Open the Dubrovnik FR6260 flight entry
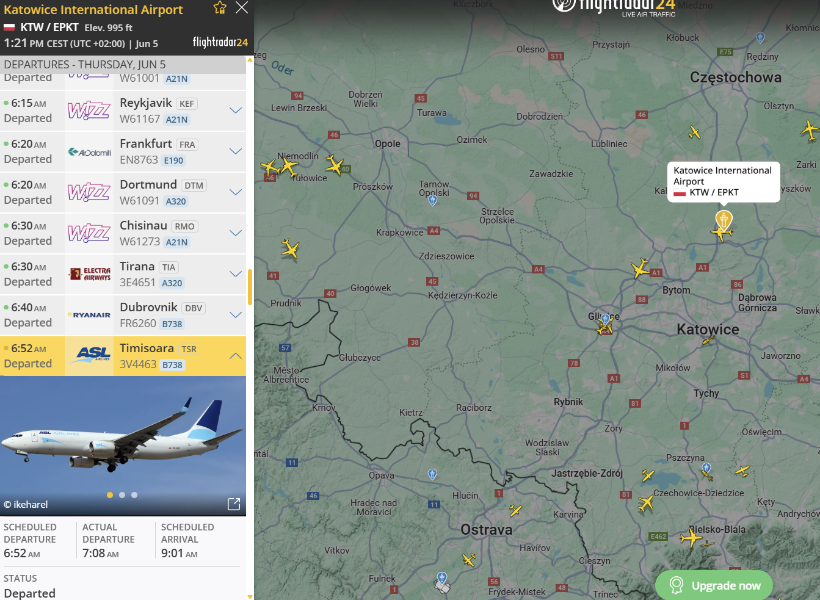 (123, 314)
